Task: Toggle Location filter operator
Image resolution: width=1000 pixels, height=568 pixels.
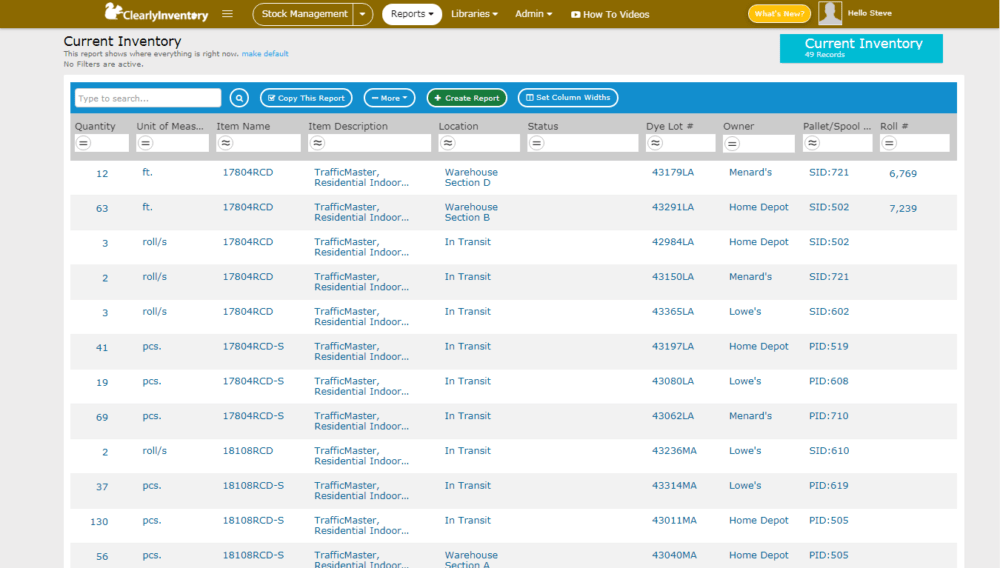Action: tap(448, 143)
